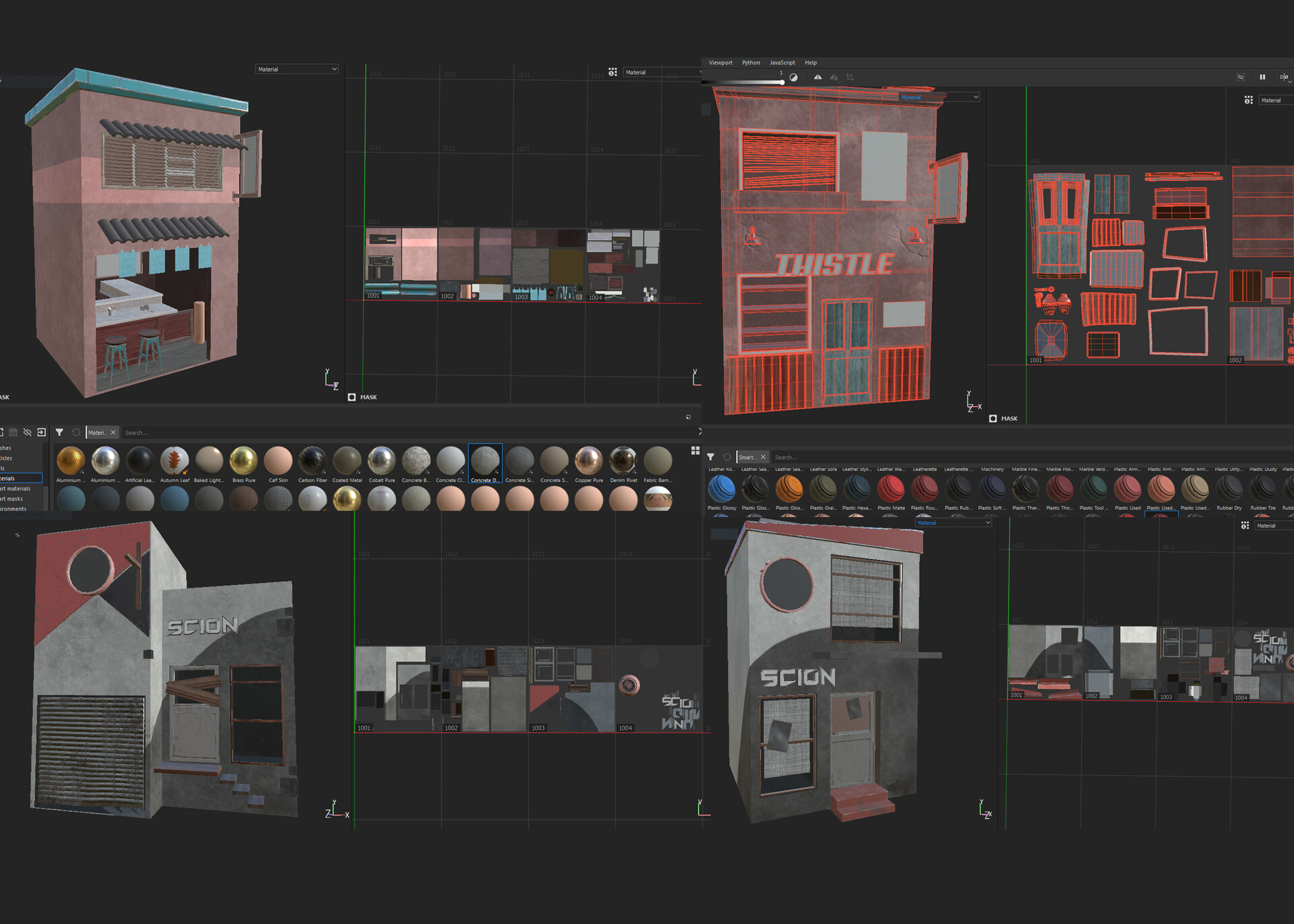
Task: Click the save resources icon in the shelf toolbar
Action: [13, 433]
